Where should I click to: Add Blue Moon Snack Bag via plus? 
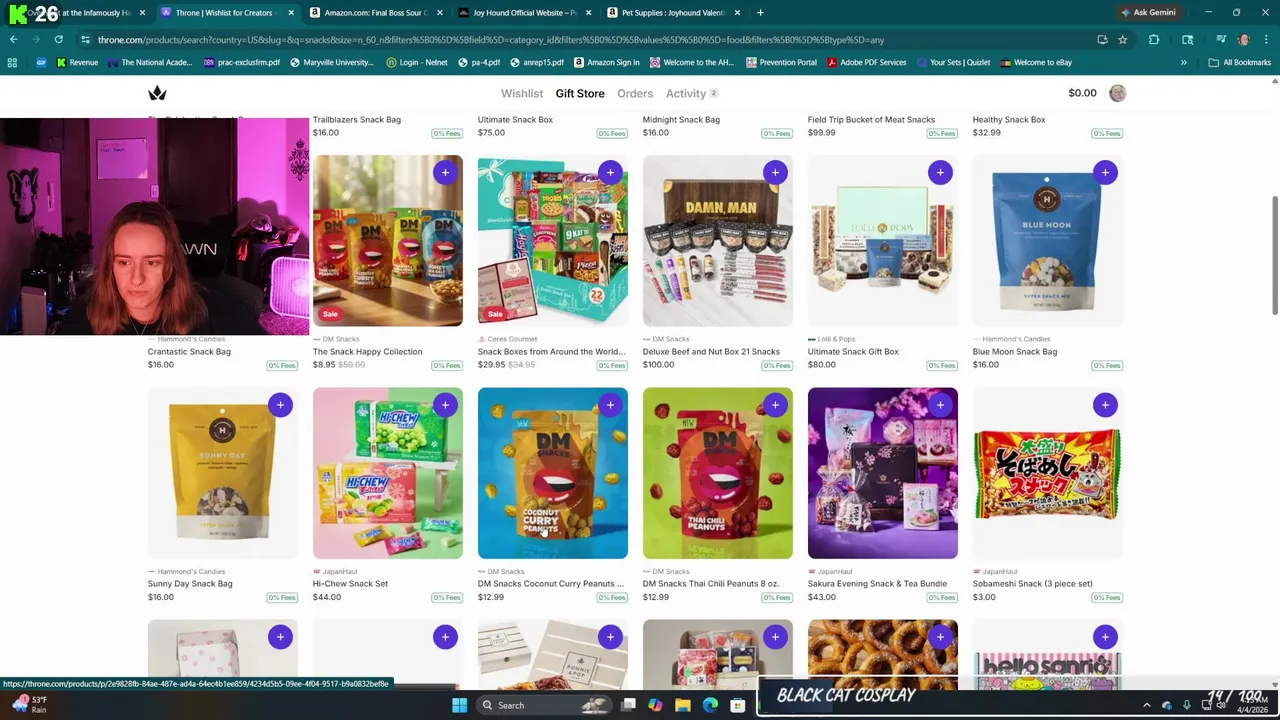(x=1105, y=172)
